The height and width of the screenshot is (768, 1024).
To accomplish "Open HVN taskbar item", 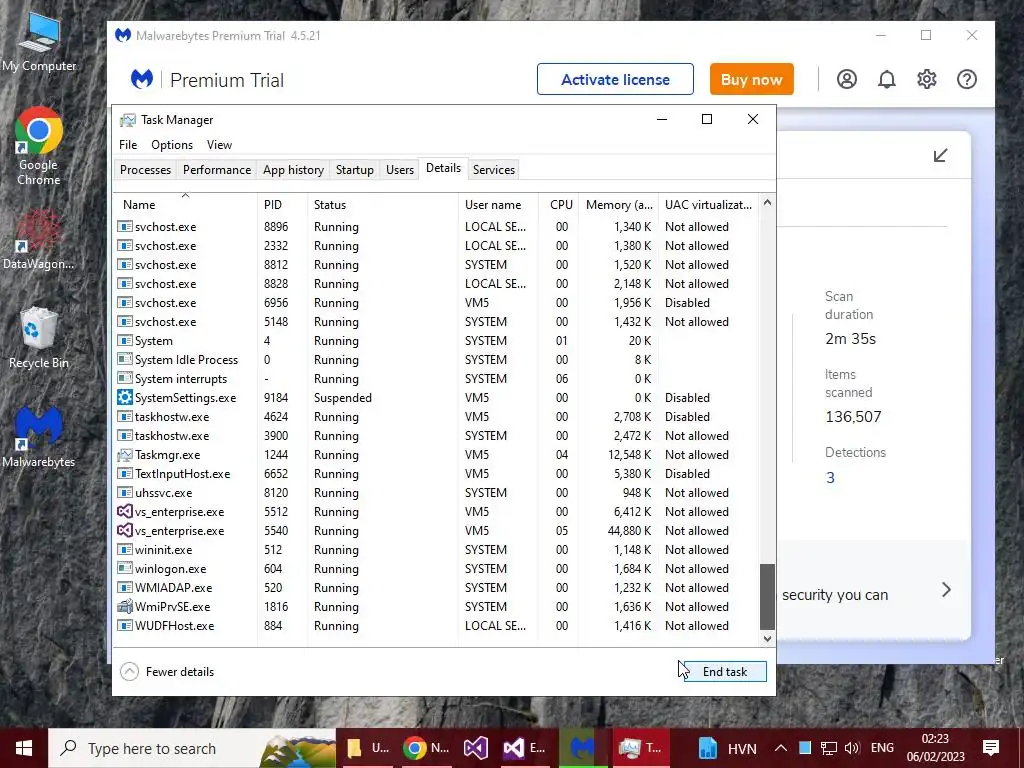I will coord(726,748).
